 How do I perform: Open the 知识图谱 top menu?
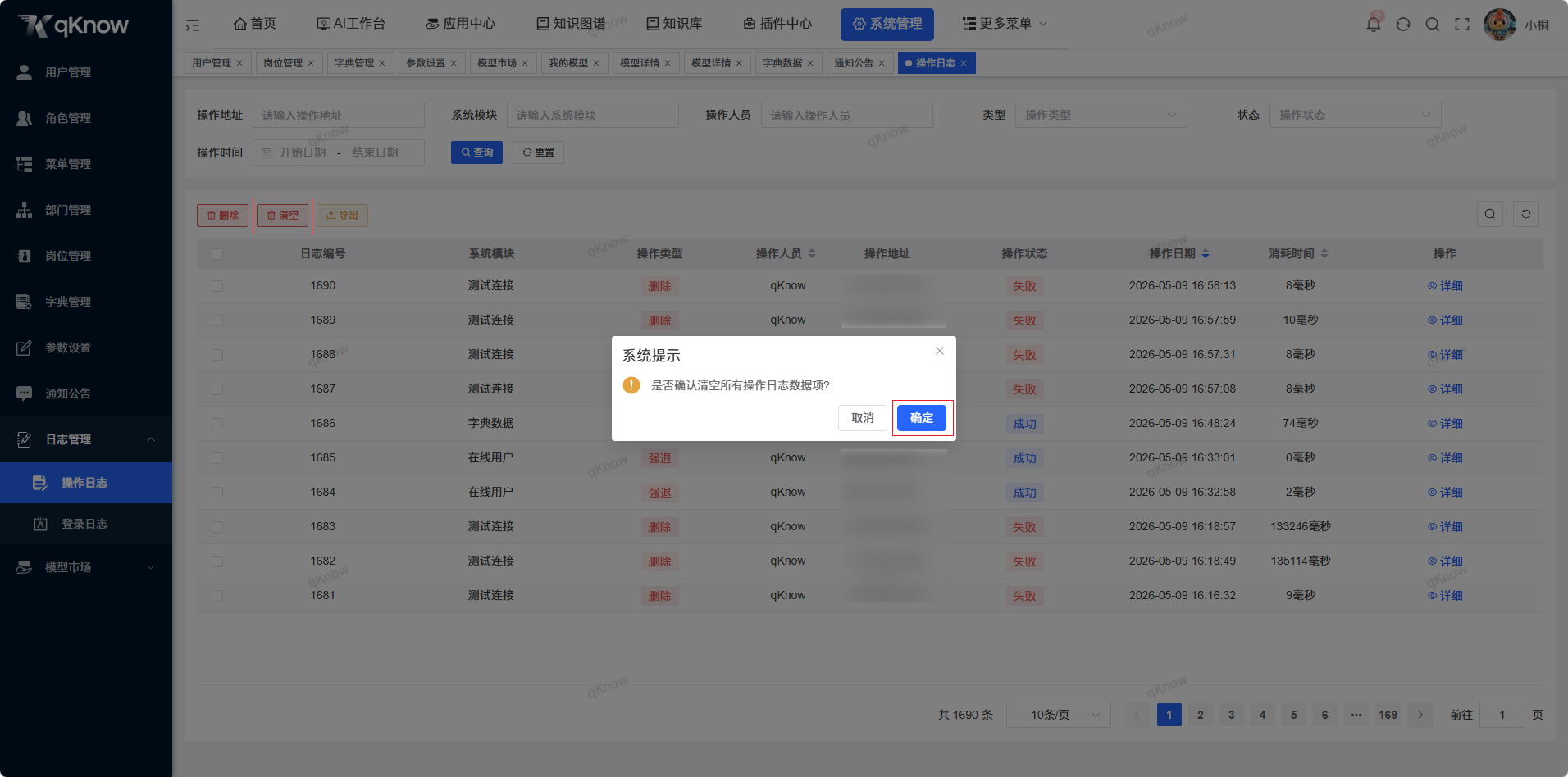571,24
